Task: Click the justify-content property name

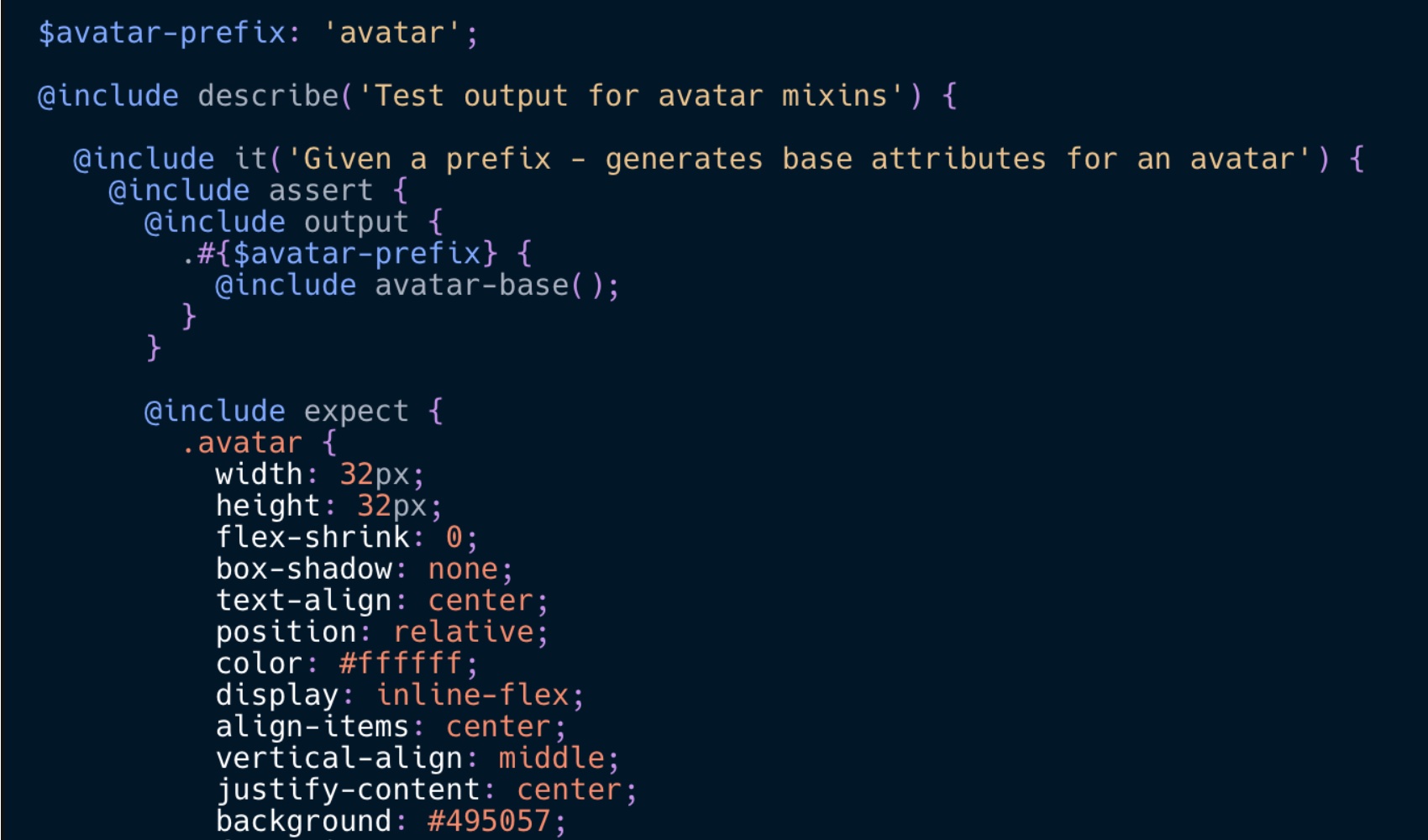Action: [x=348, y=790]
